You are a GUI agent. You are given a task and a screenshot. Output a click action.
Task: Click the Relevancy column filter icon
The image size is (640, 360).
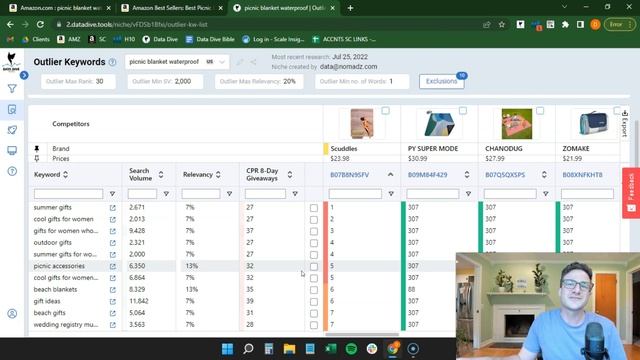(229, 194)
